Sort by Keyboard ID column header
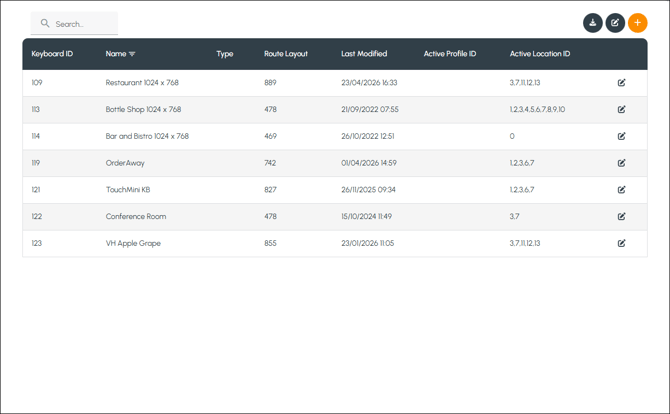 click(52, 54)
